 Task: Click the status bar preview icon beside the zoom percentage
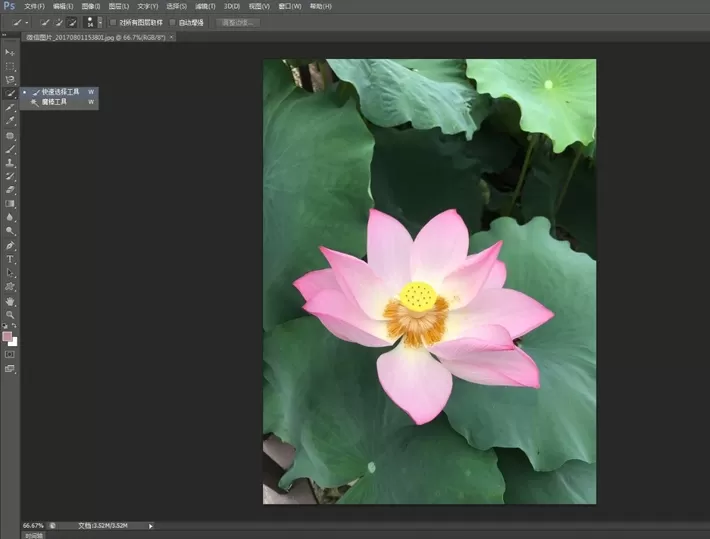pyautogui.click(x=53, y=526)
